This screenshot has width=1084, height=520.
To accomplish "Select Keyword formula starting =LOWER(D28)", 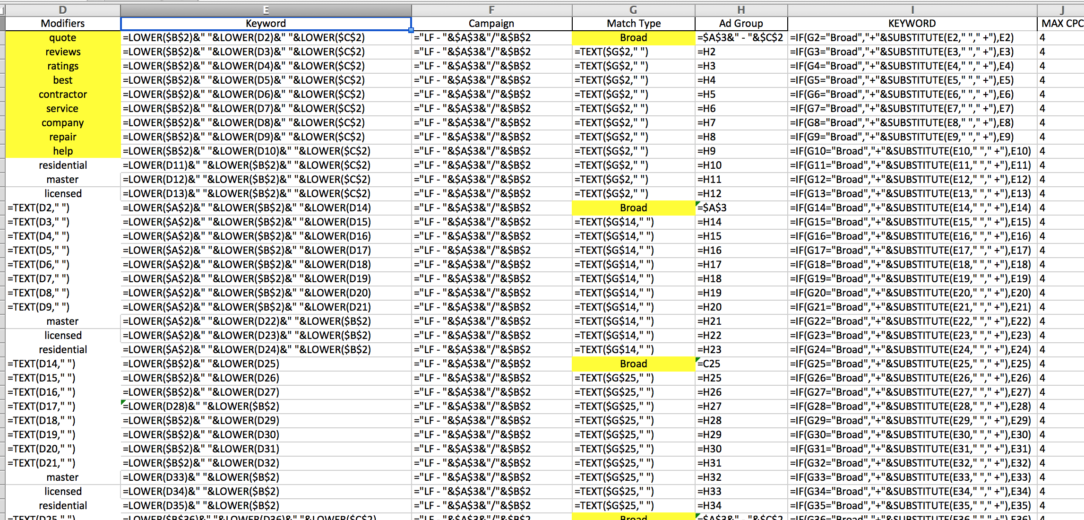I will (265, 406).
